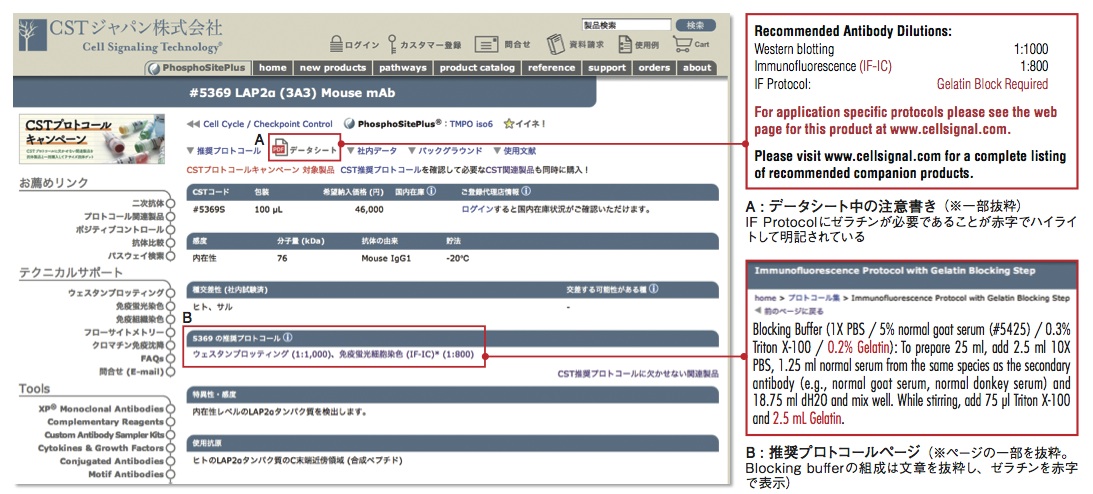Open the orders tab

654,68
